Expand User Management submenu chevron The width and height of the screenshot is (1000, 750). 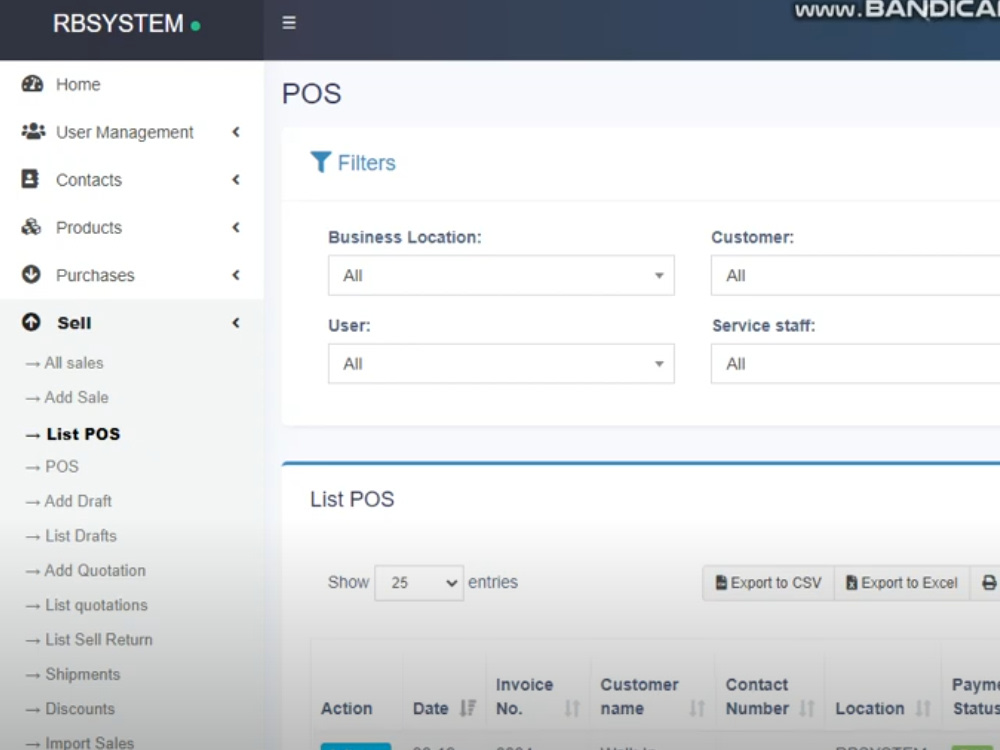coord(236,131)
